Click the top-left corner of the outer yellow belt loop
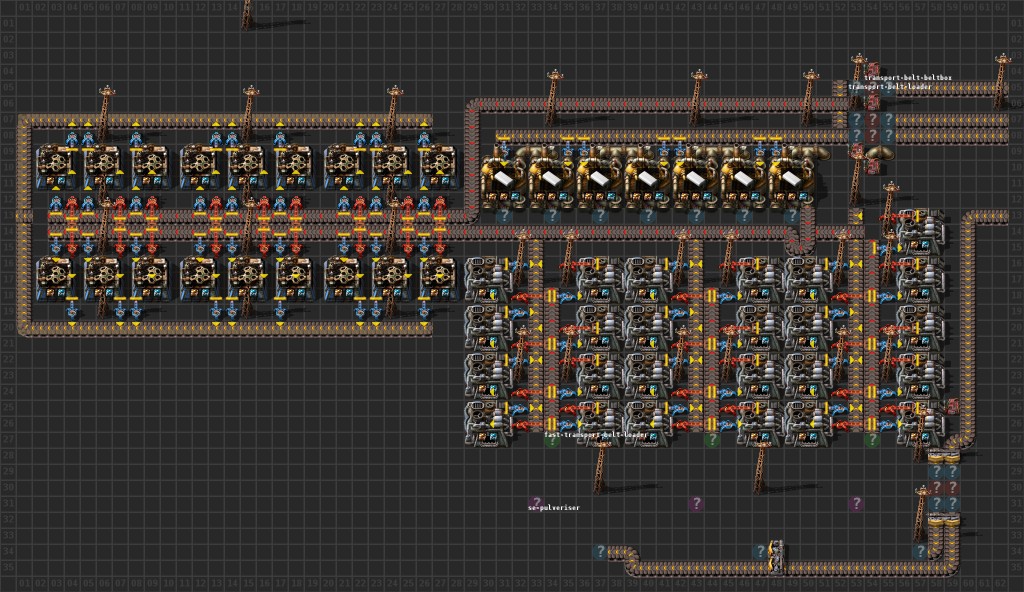This screenshot has width=1024, height=592. point(24,120)
